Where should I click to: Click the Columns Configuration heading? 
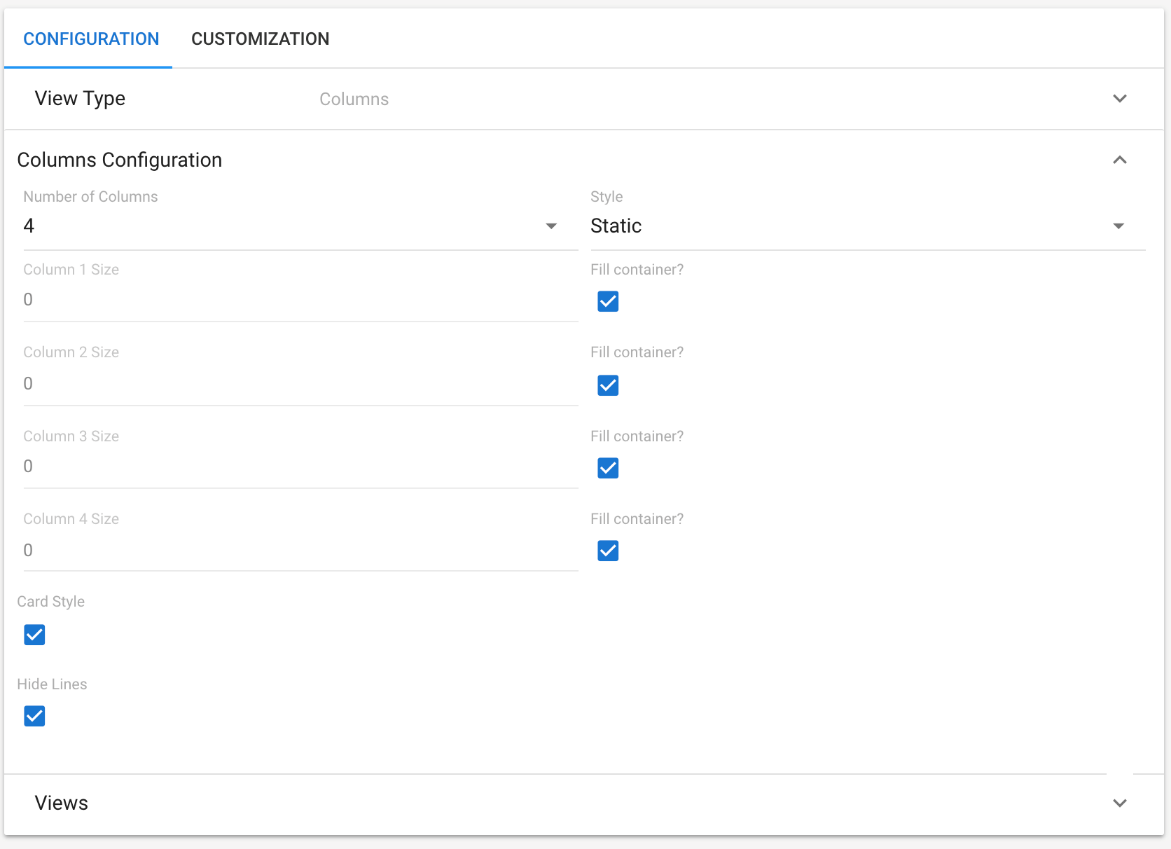(x=120, y=160)
